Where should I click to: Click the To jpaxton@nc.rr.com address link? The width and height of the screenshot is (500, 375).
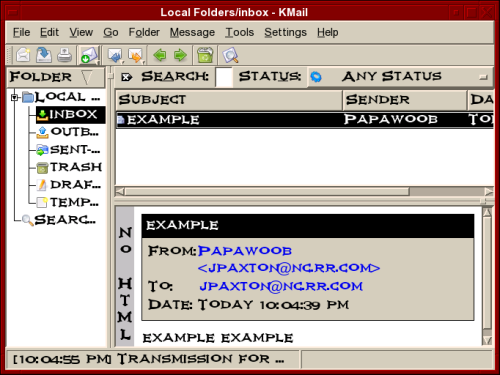pyautogui.click(x=281, y=286)
